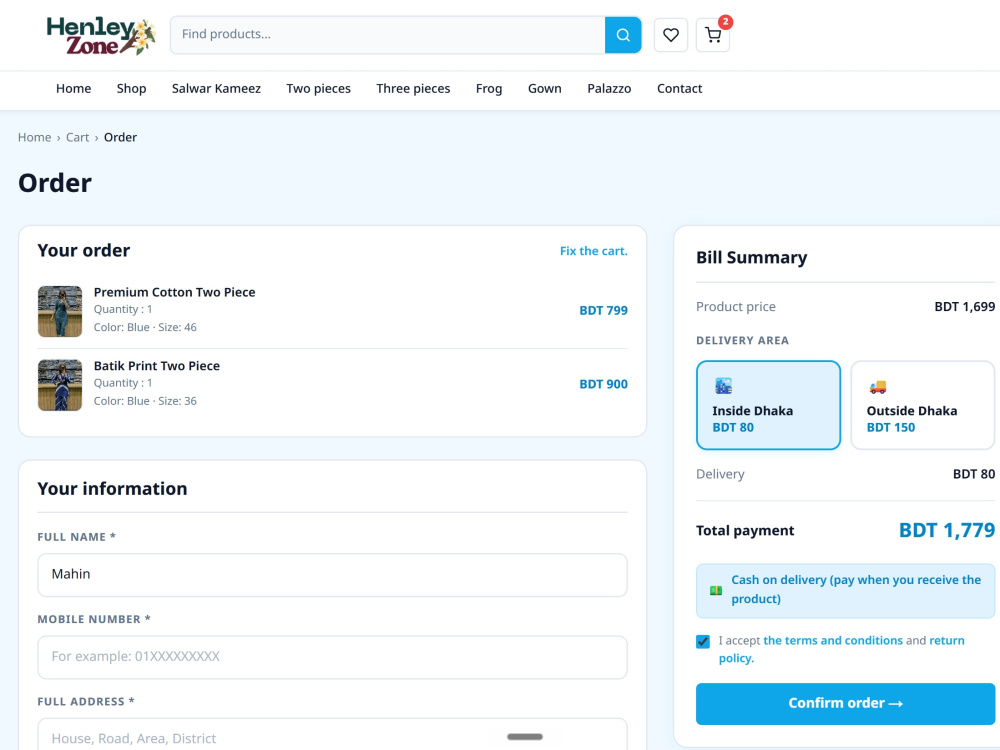Click the Henley Zone logo

click(x=101, y=36)
